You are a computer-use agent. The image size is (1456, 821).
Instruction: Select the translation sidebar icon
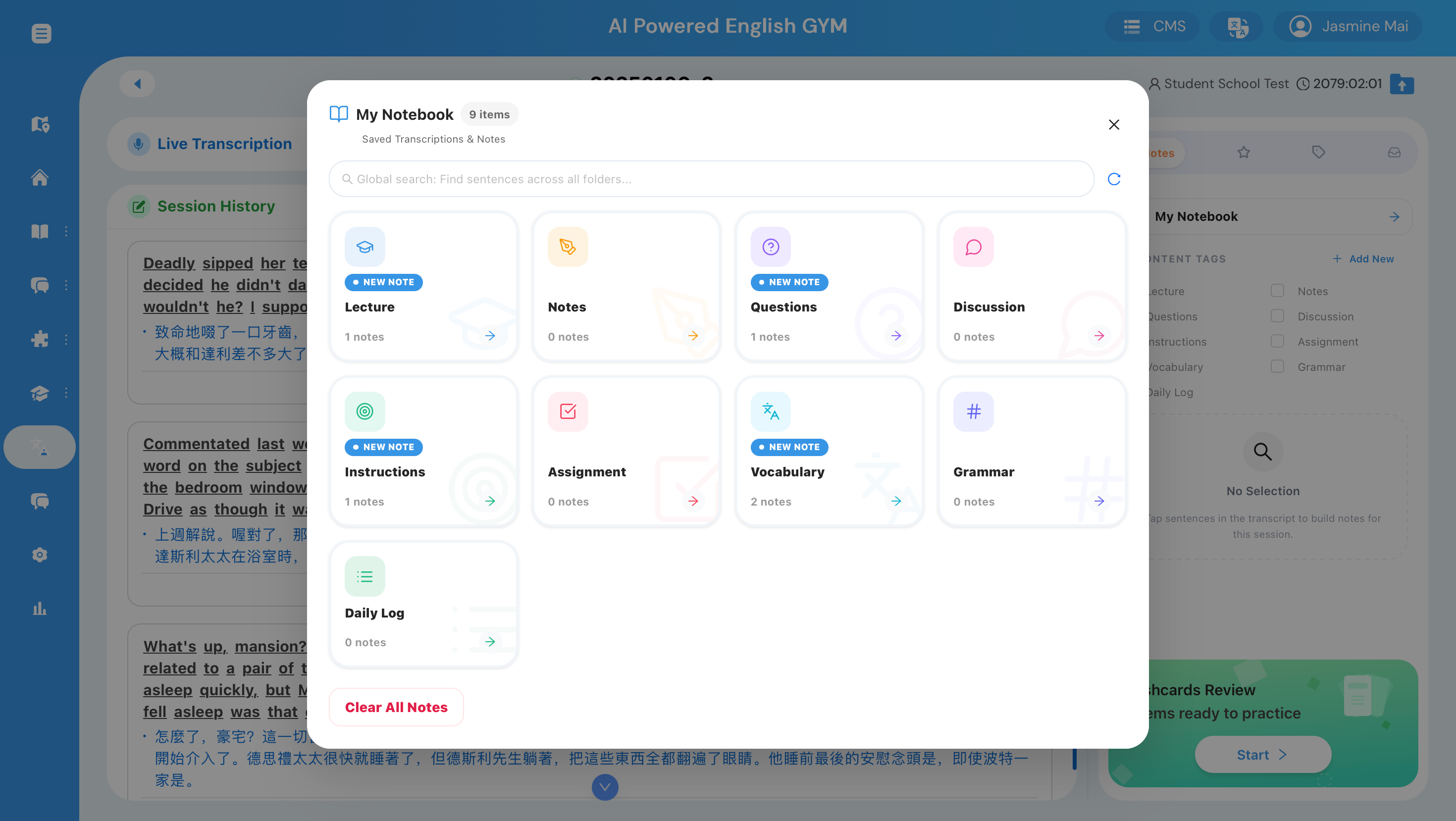coord(40,446)
